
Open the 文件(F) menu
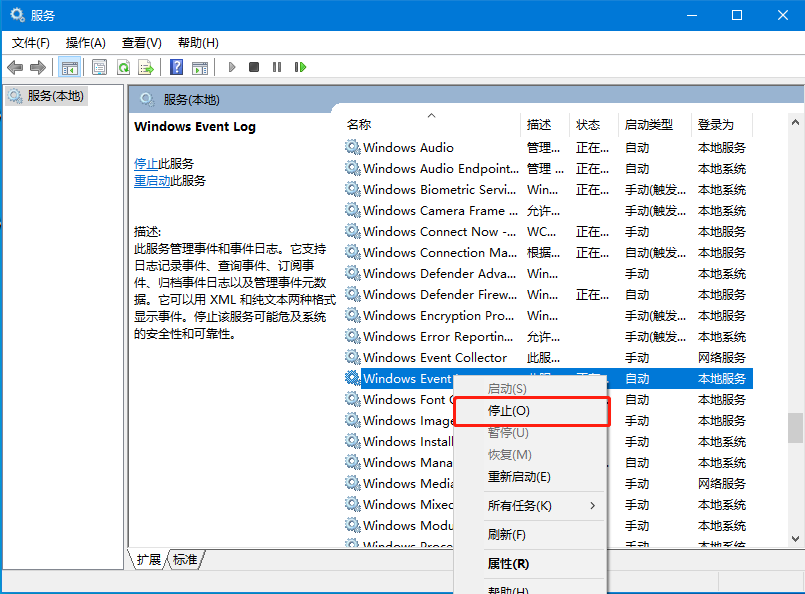coord(31,43)
